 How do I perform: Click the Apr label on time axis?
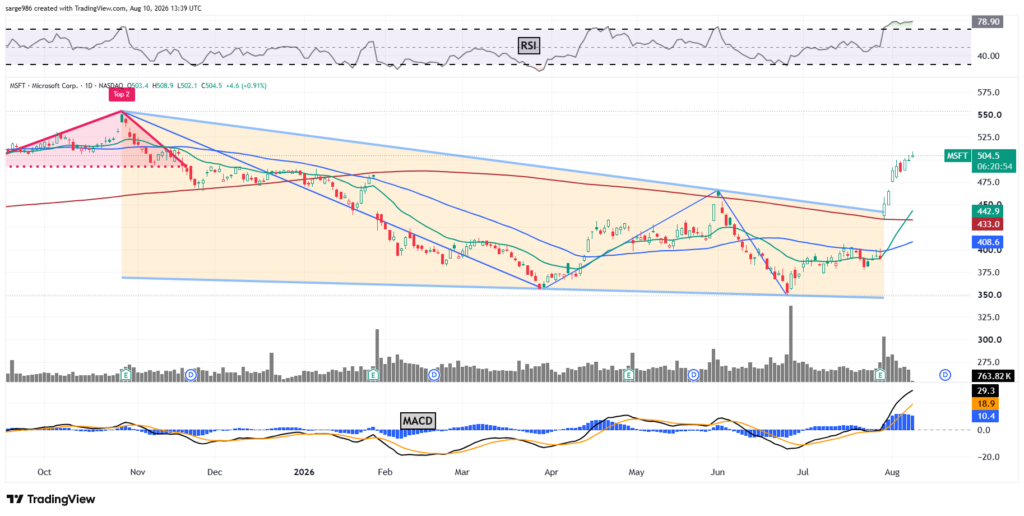click(x=551, y=471)
